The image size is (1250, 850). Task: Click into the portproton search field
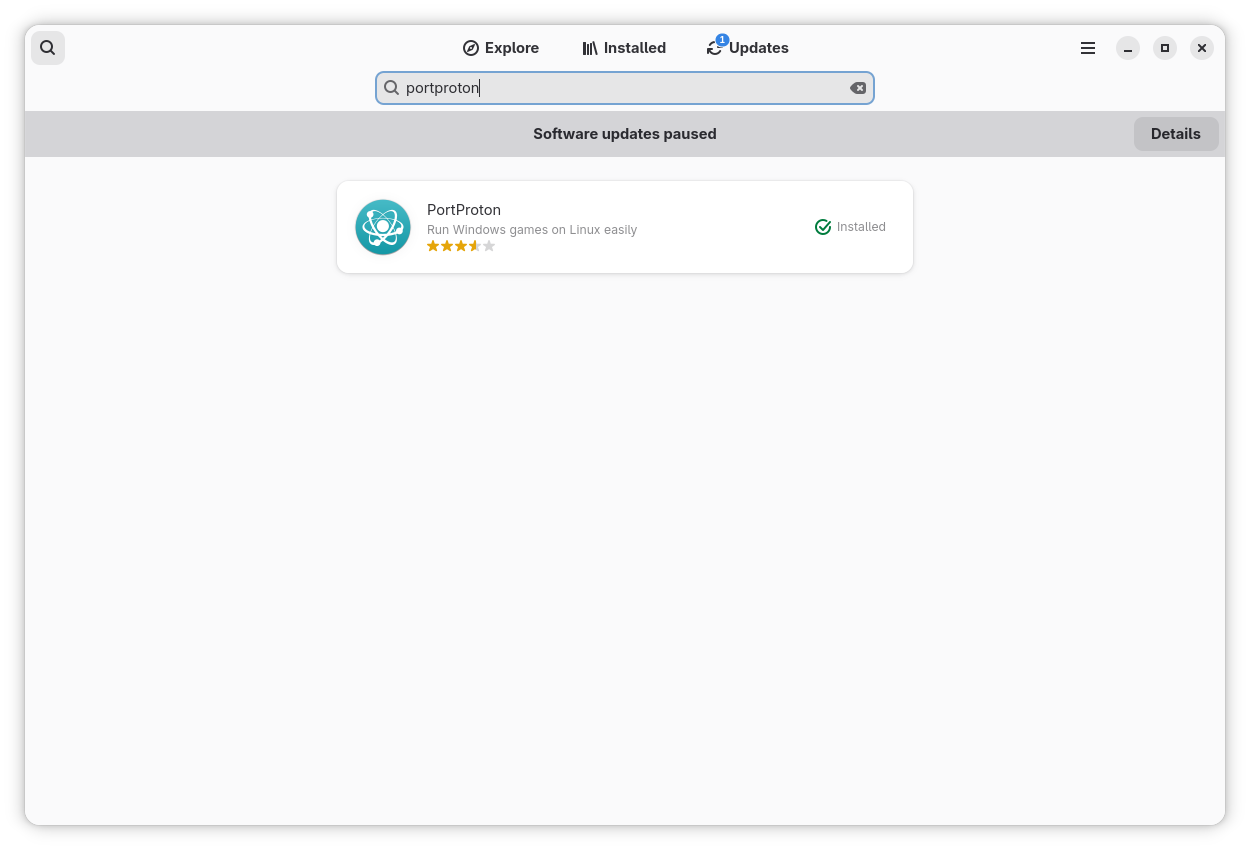625,88
